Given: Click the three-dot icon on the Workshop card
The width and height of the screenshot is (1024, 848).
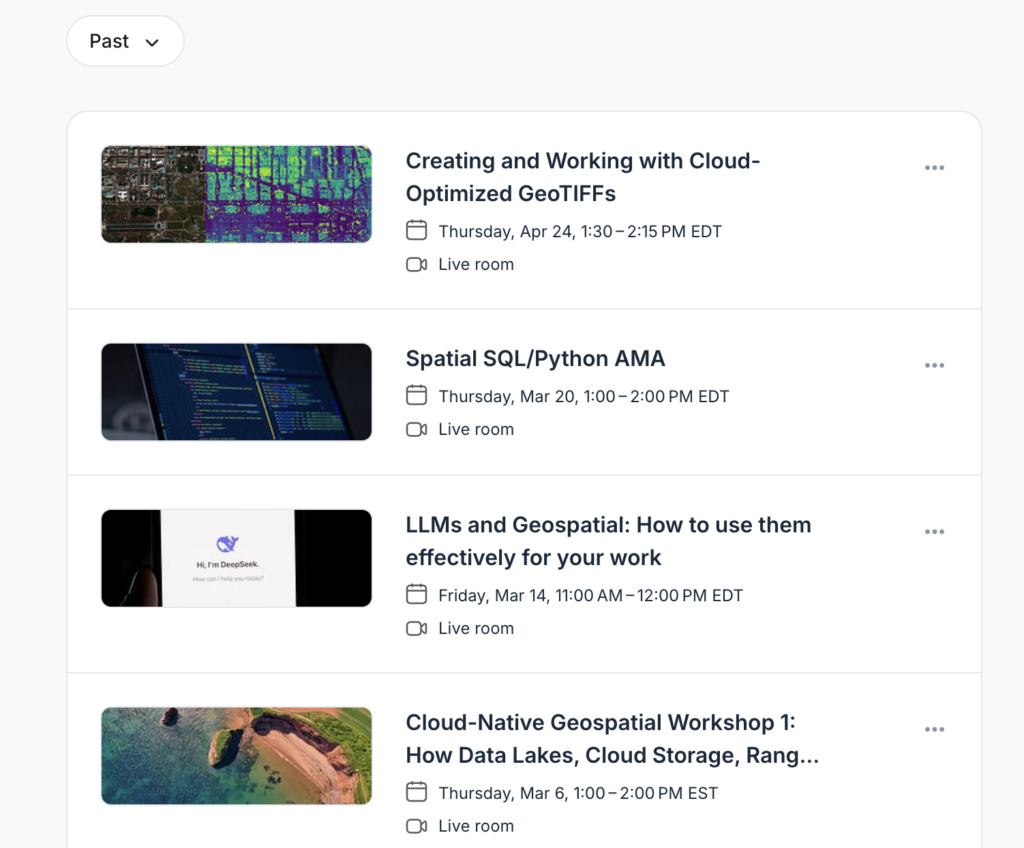Looking at the screenshot, I should pos(934,729).
